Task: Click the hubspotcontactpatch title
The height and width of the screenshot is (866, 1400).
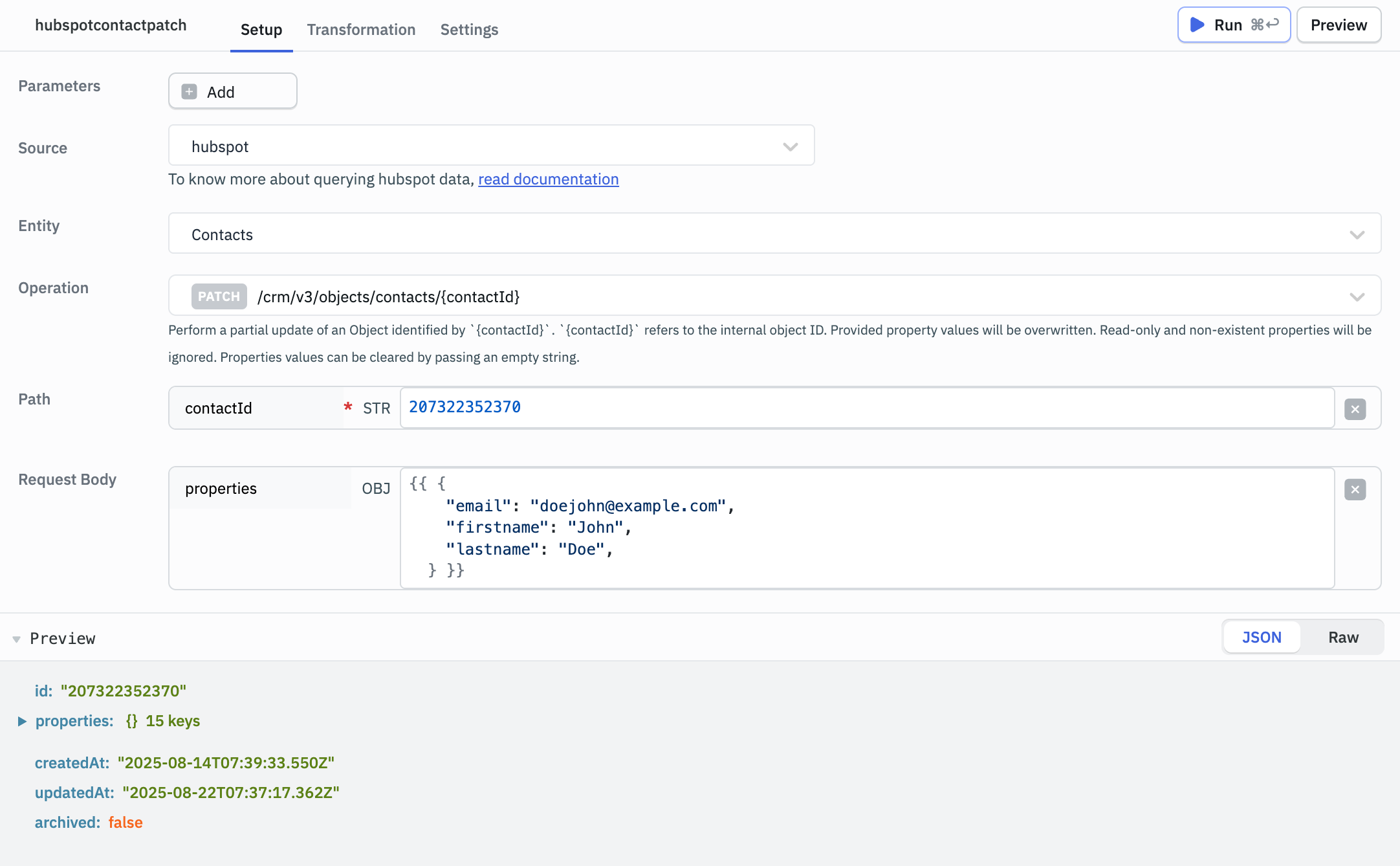Action: [111, 25]
